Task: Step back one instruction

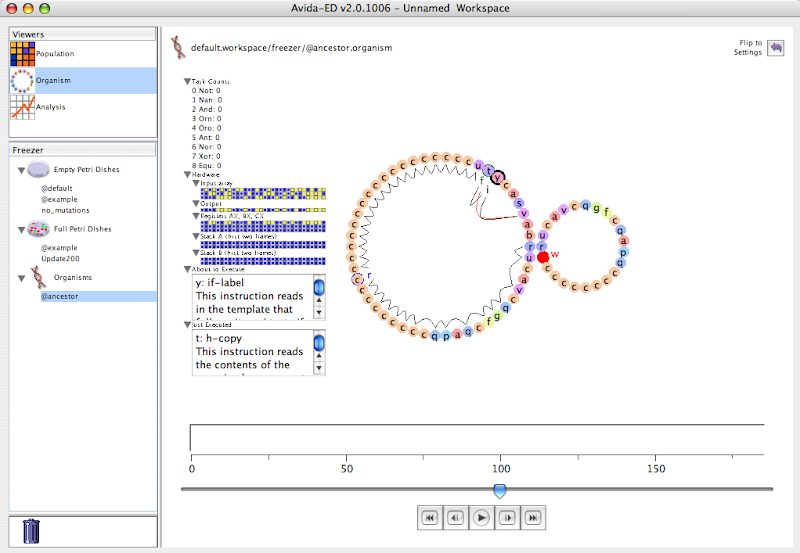Action: (x=455, y=517)
